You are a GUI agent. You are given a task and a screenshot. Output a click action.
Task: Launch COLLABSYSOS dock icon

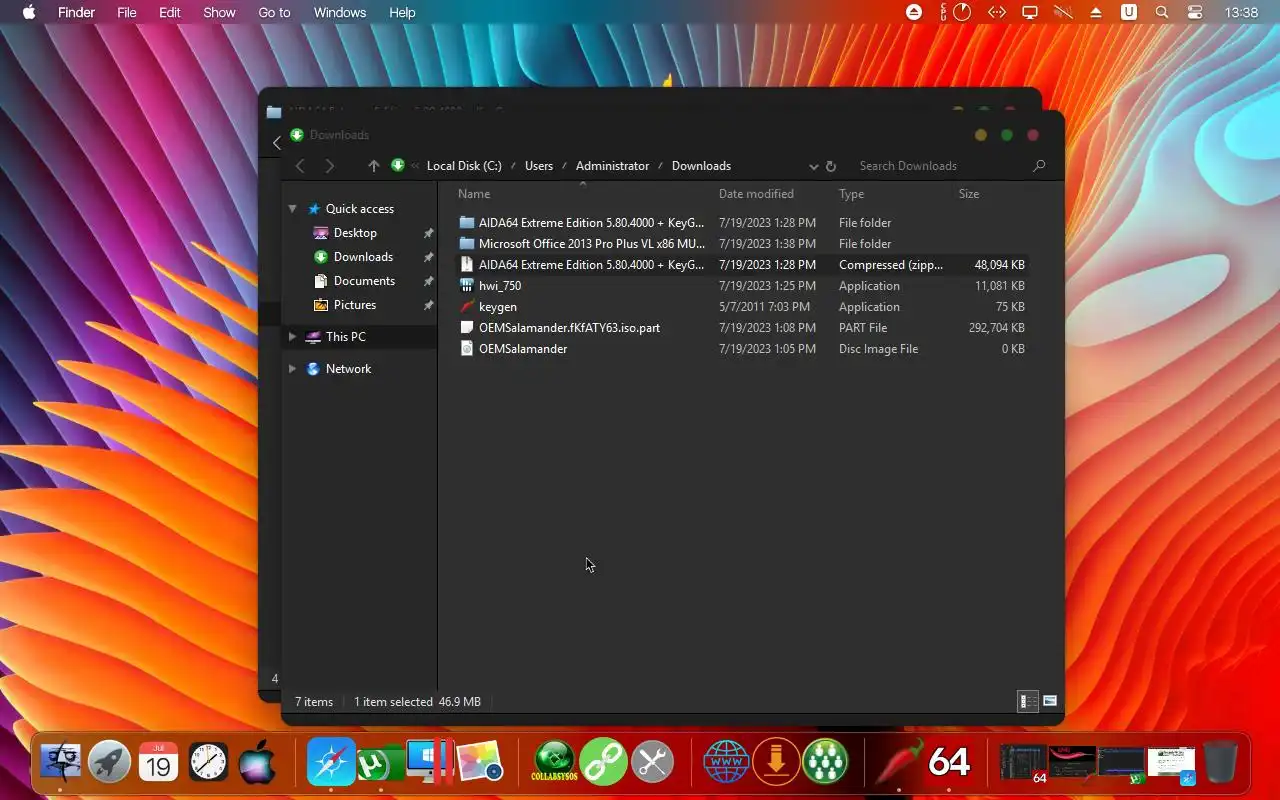pos(554,763)
